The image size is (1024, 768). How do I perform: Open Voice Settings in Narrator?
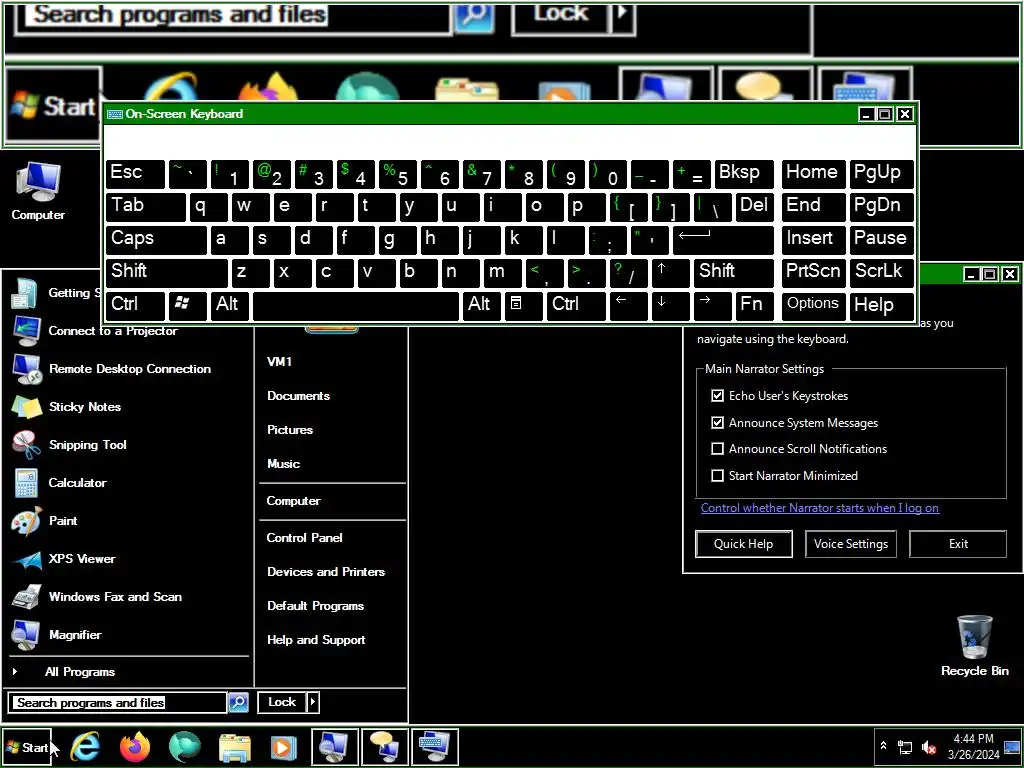pos(851,544)
